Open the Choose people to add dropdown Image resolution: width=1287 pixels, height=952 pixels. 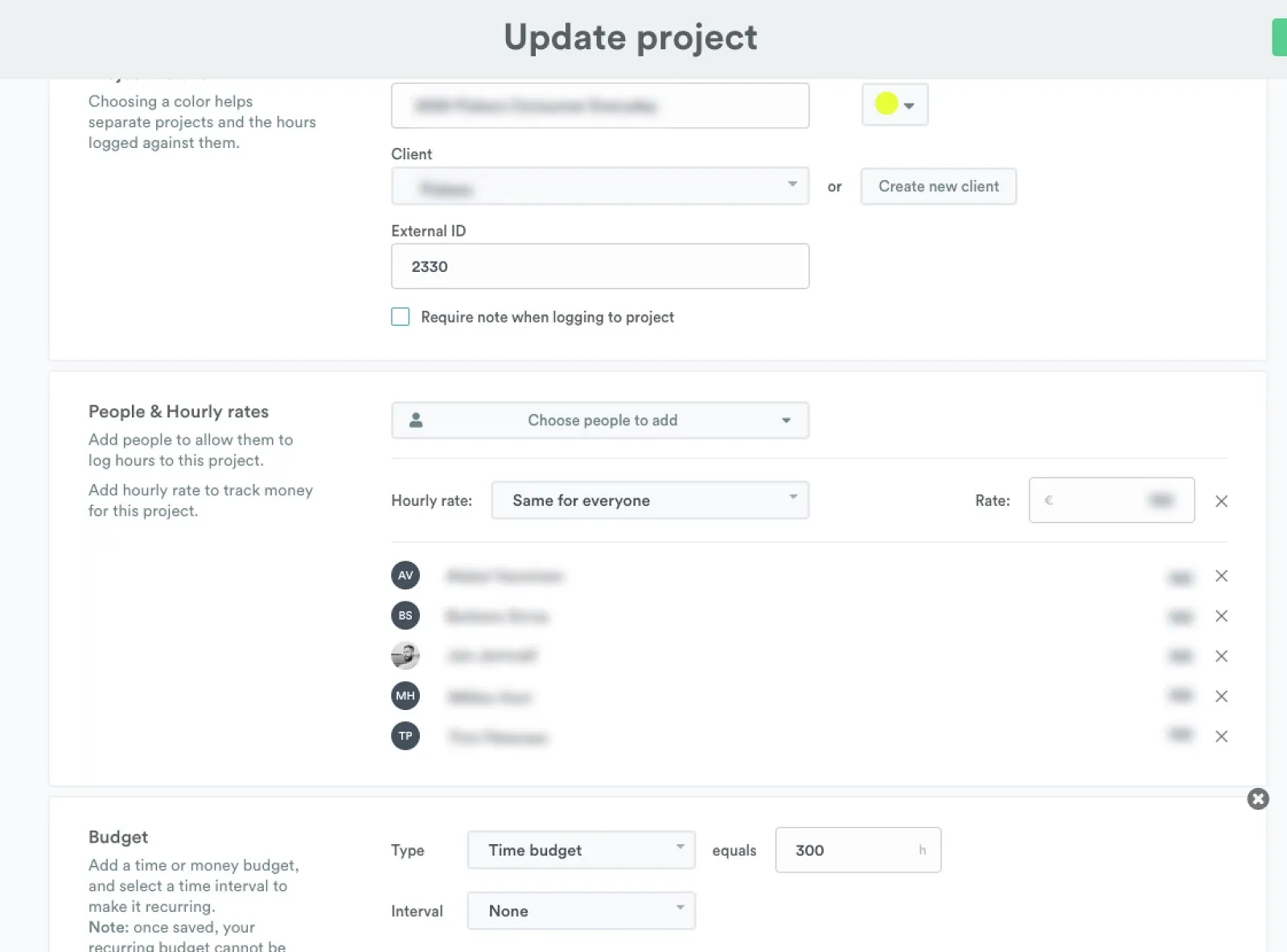[600, 421]
